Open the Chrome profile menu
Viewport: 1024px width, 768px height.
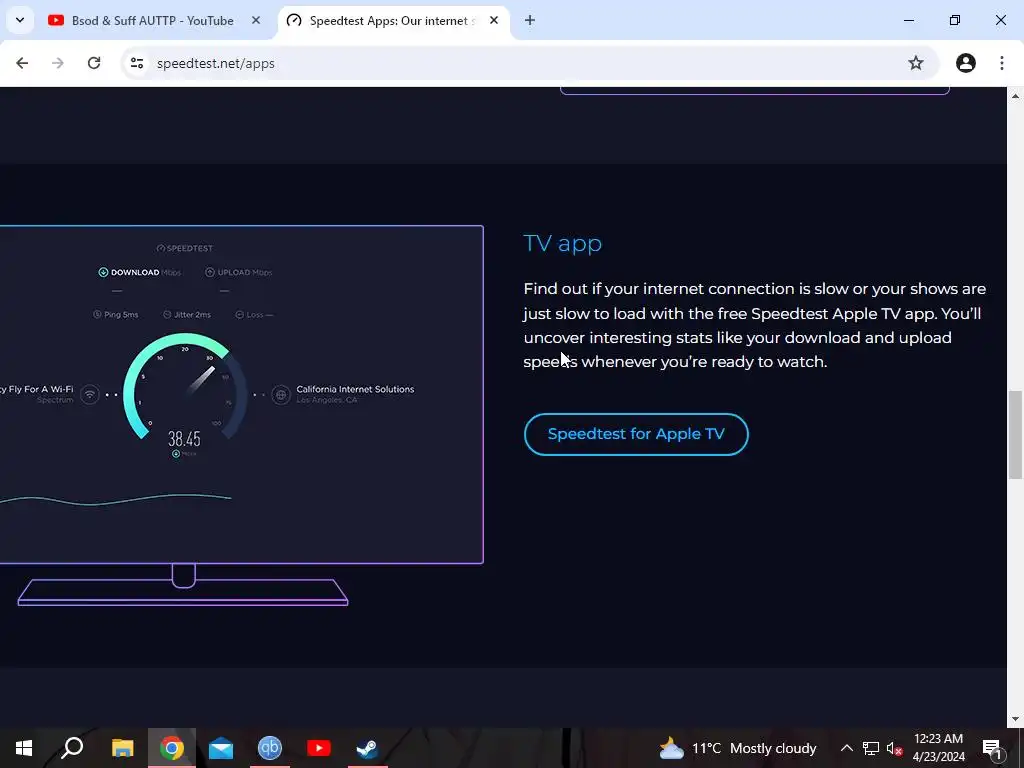pos(966,63)
